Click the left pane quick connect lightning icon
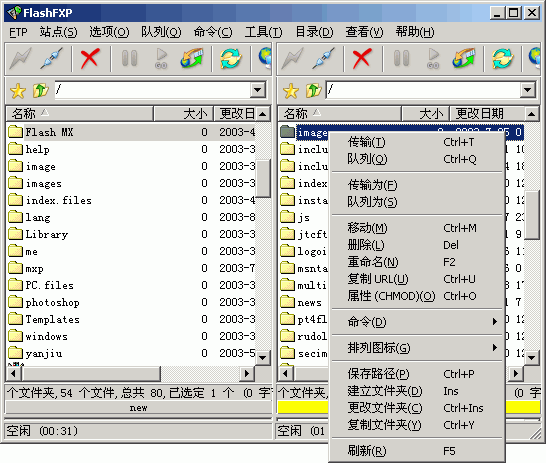 [21, 58]
